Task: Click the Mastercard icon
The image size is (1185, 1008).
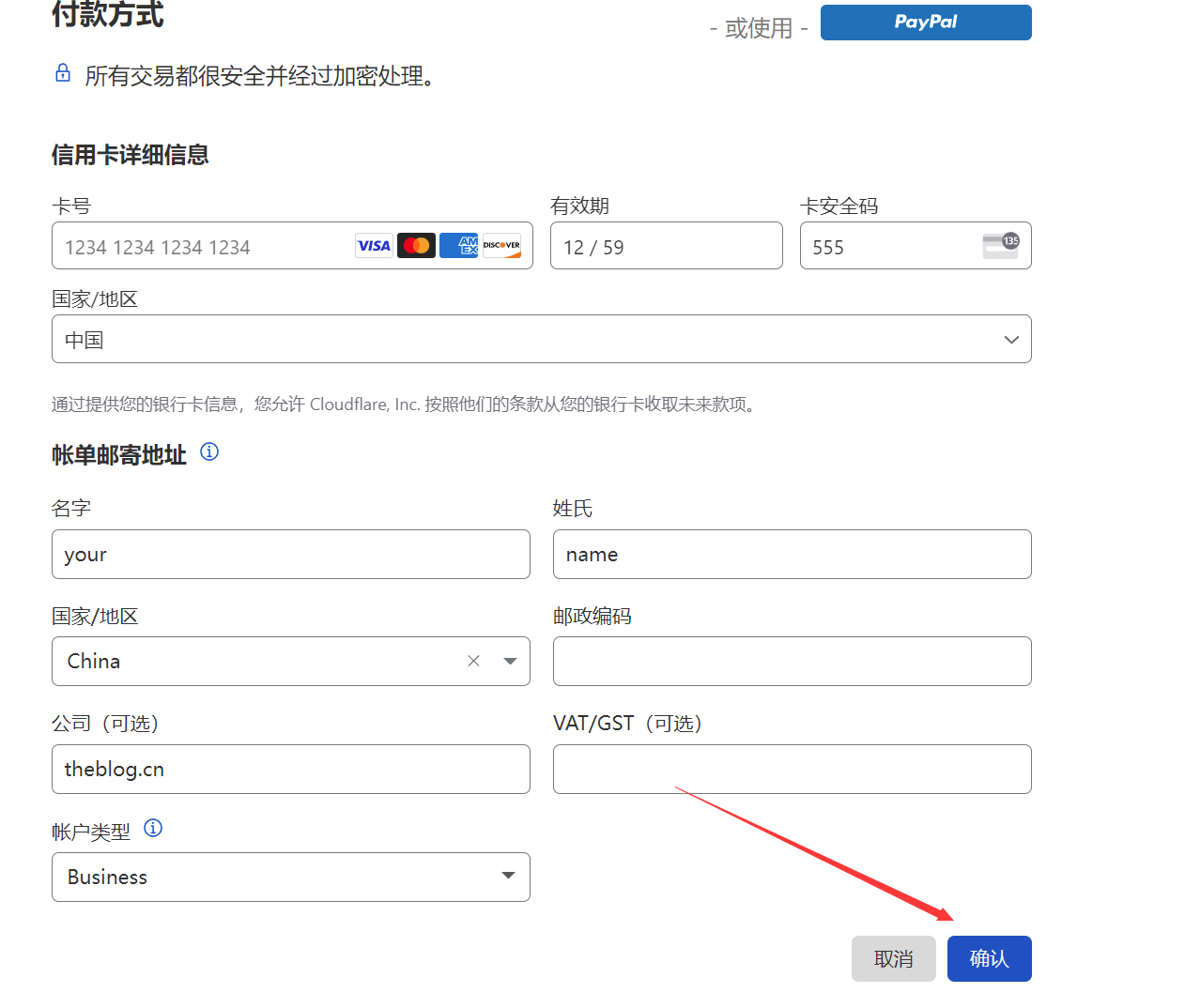Action: pyautogui.click(x=416, y=245)
